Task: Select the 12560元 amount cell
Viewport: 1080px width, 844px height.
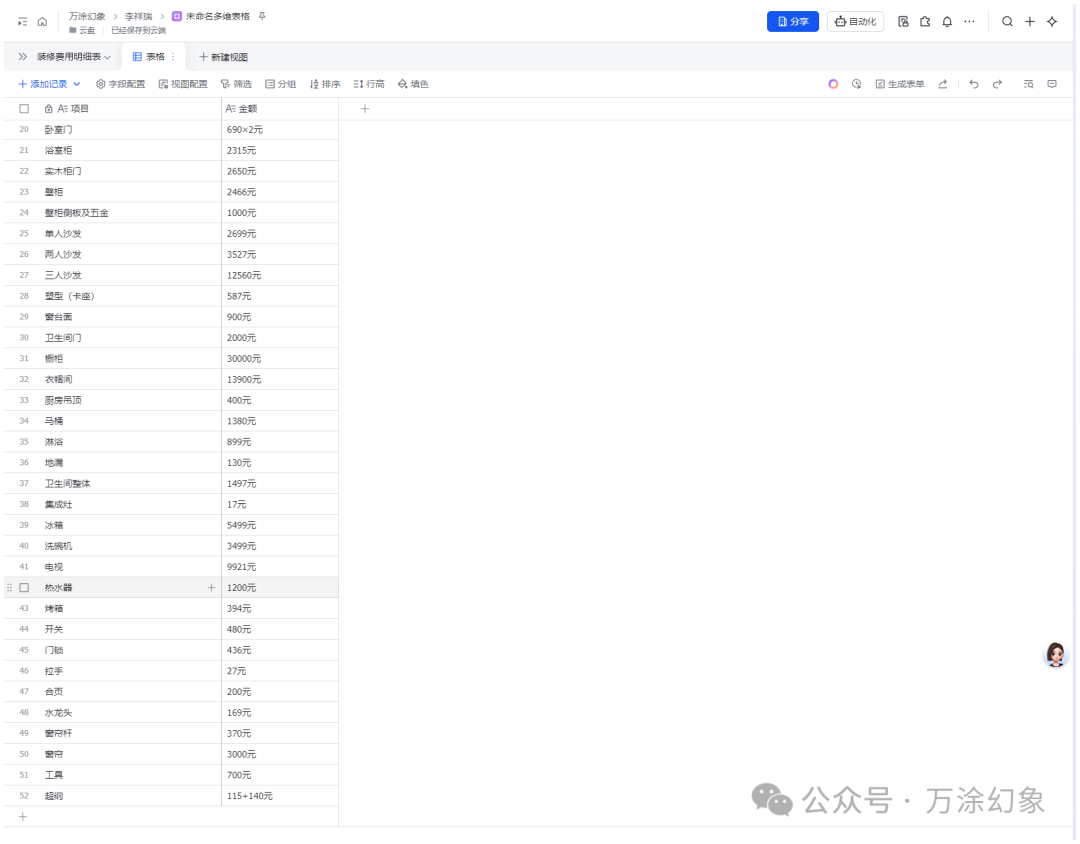Action: pos(280,276)
